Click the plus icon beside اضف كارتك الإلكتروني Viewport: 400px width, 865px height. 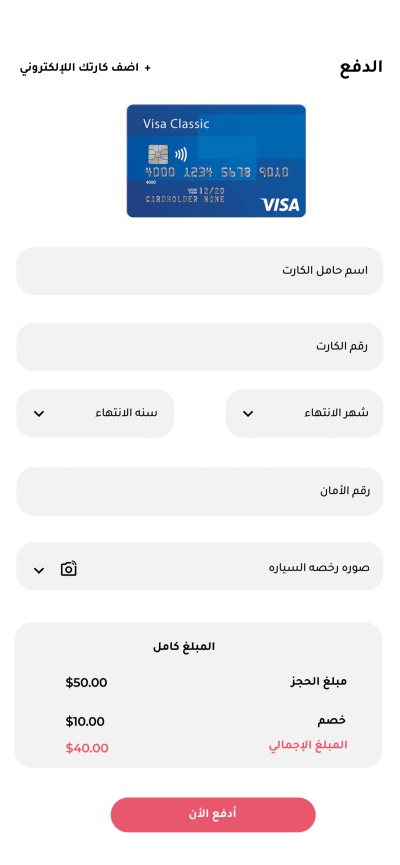(x=147, y=68)
